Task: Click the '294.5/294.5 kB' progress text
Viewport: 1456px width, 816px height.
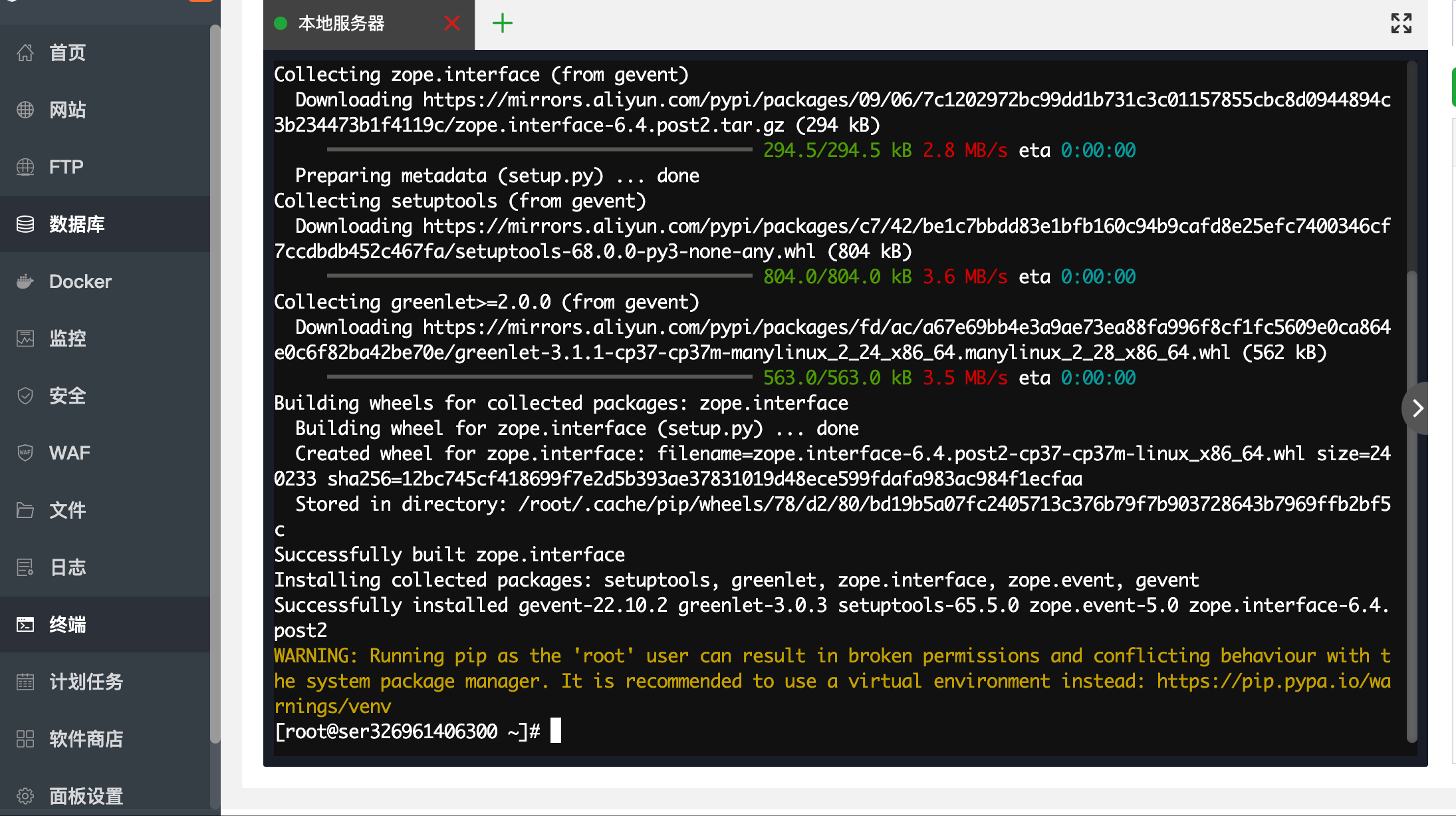Action: coord(838,150)
